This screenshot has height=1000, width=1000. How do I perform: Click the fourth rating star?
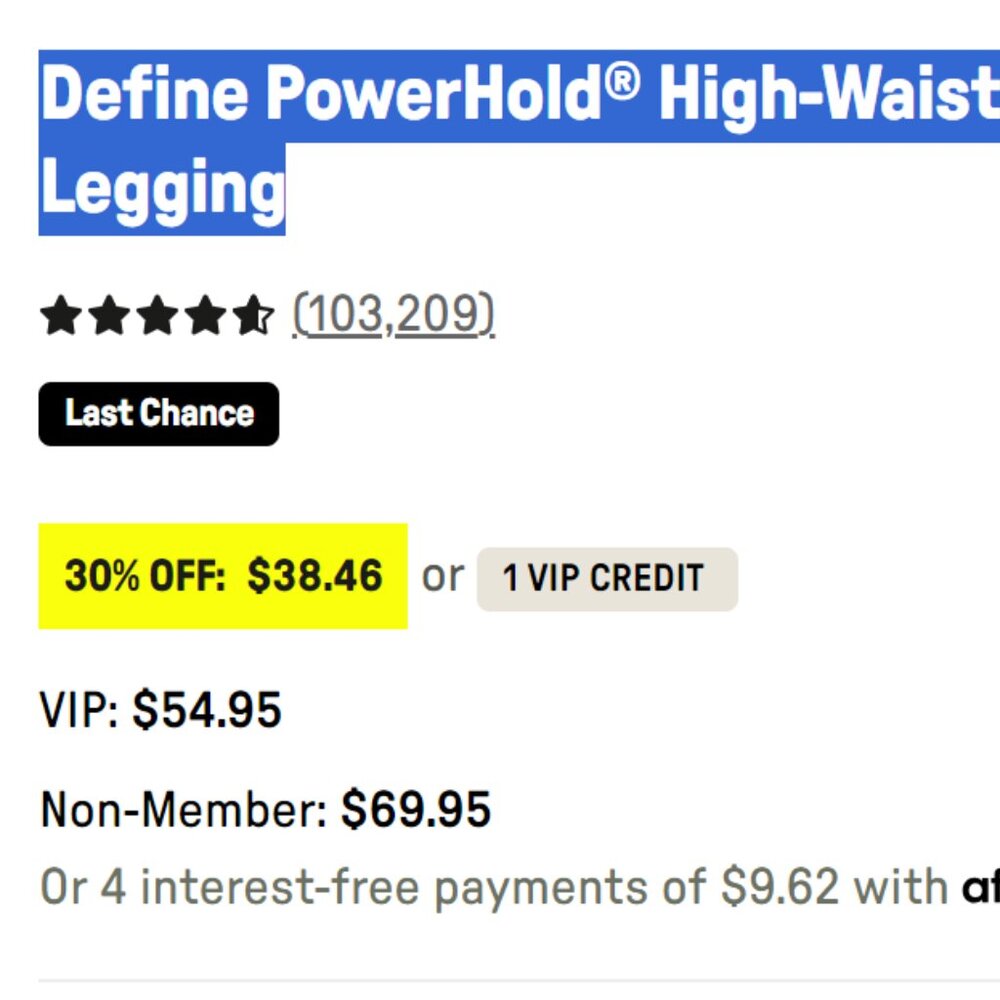tap(204, 317)
